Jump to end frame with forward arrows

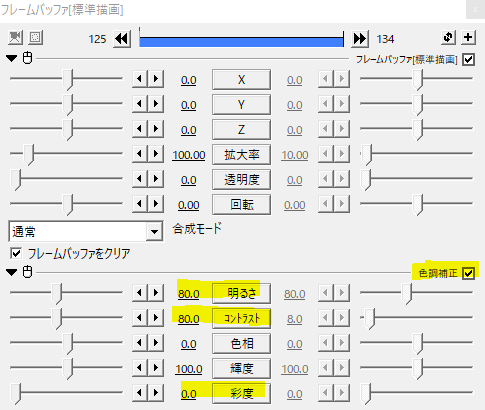click(x=360, y=39)
